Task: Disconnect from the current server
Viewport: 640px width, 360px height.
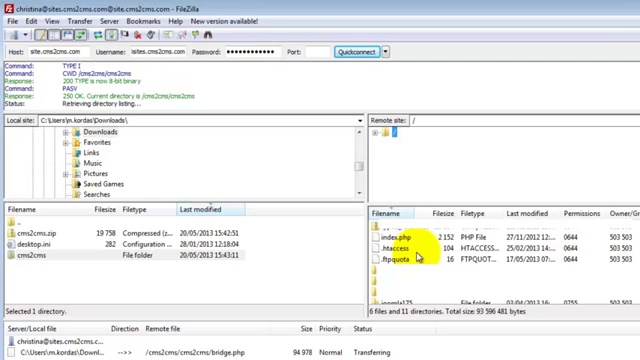Action: (138, 35)
